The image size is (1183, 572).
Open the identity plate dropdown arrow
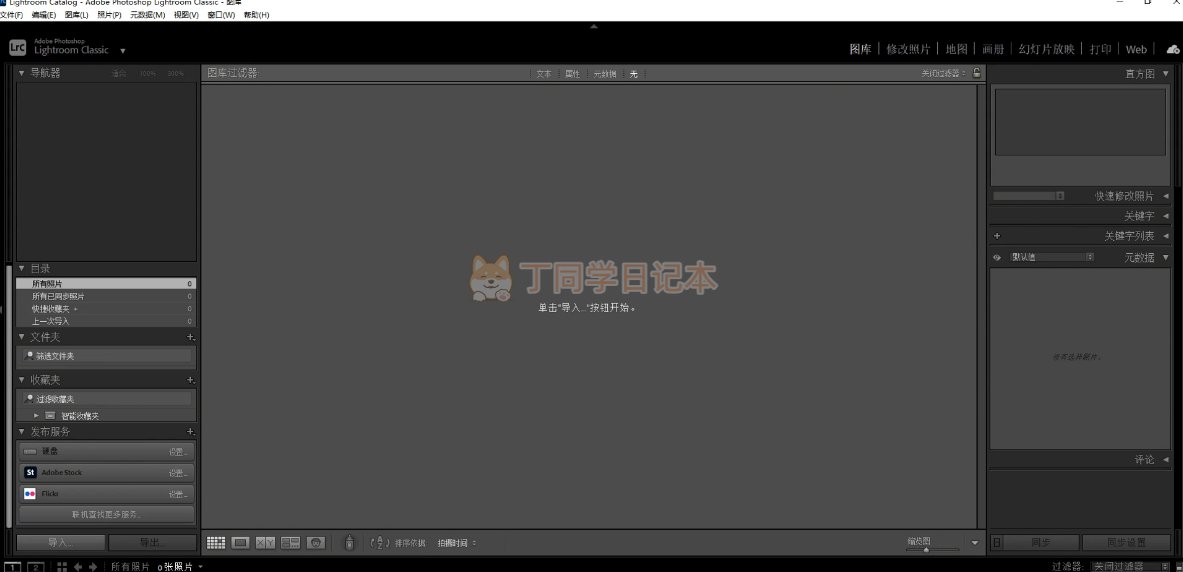[x=122, y=51]
